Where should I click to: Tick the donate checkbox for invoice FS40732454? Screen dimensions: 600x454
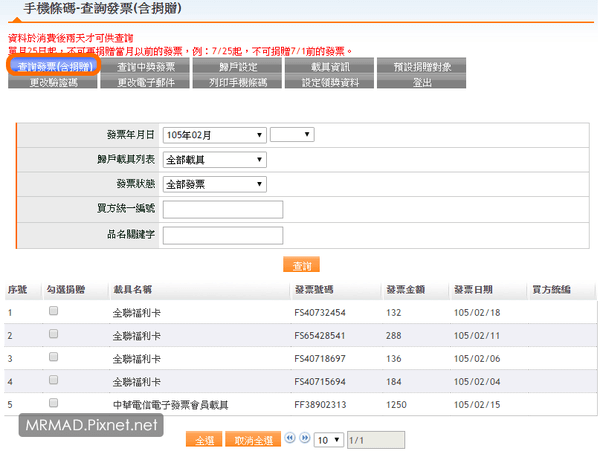click(54, 311)
